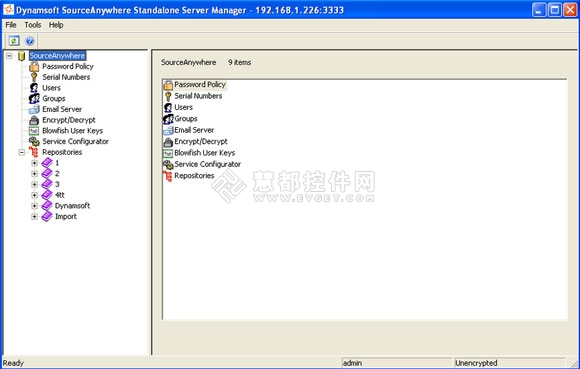Open the File menu
This screenshot has width=580, height=369.
tap(11, 25)
